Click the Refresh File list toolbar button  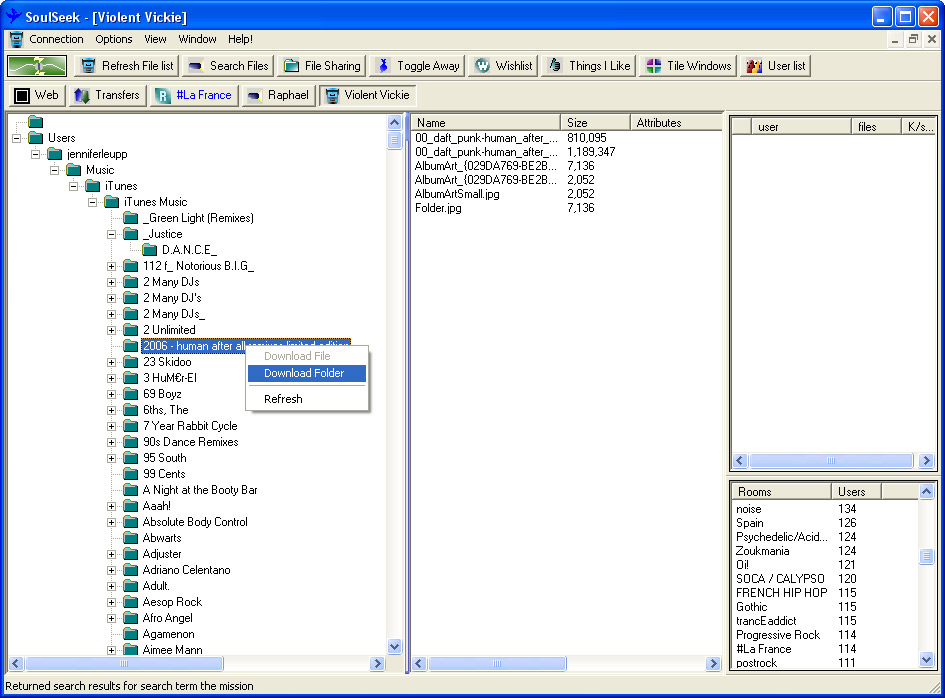128,66
